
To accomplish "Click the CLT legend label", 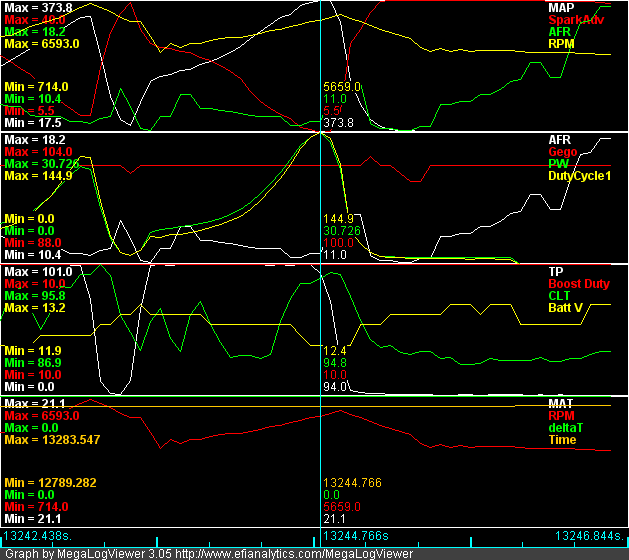I will coord(560,295).
